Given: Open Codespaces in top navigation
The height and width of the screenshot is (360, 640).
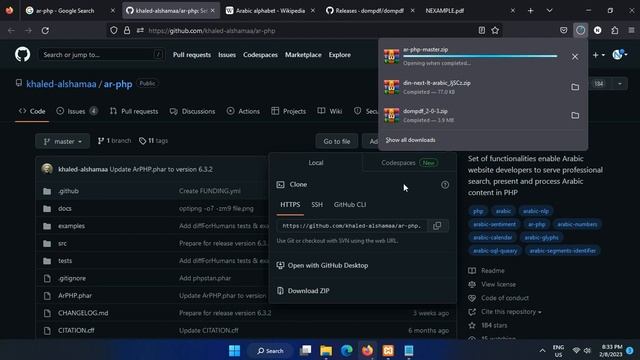Looking at the screenshot, I should coord(260,55).
